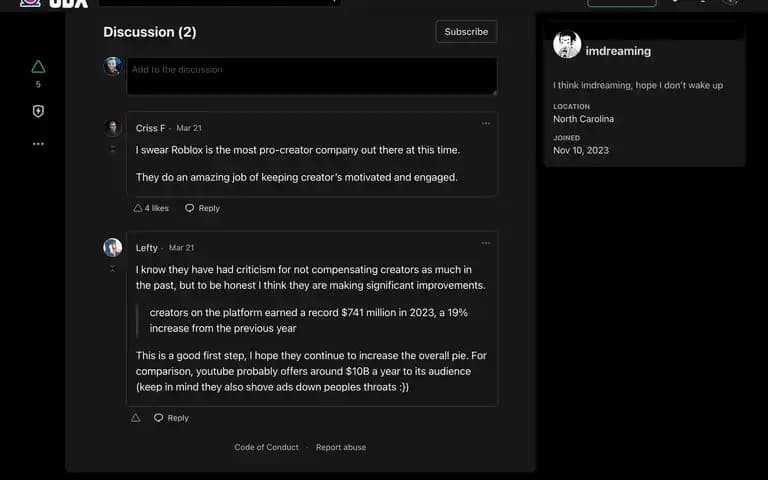Image resolution: width=768 pixels, height=480 pixels.
Task: Like Lefty's comment with the triangle icon
Action: point(136,418)
